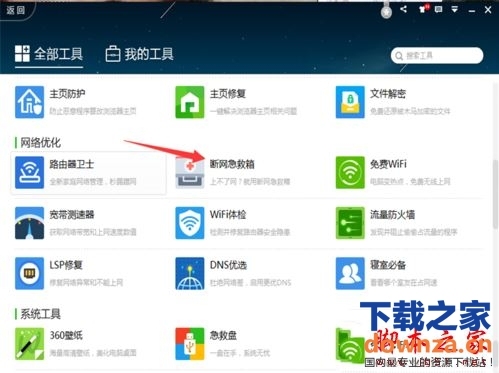Viewport: 499px width, 373px height.
Task: Open the 主页修复 green house icon
Action: [x=190, y=102]
